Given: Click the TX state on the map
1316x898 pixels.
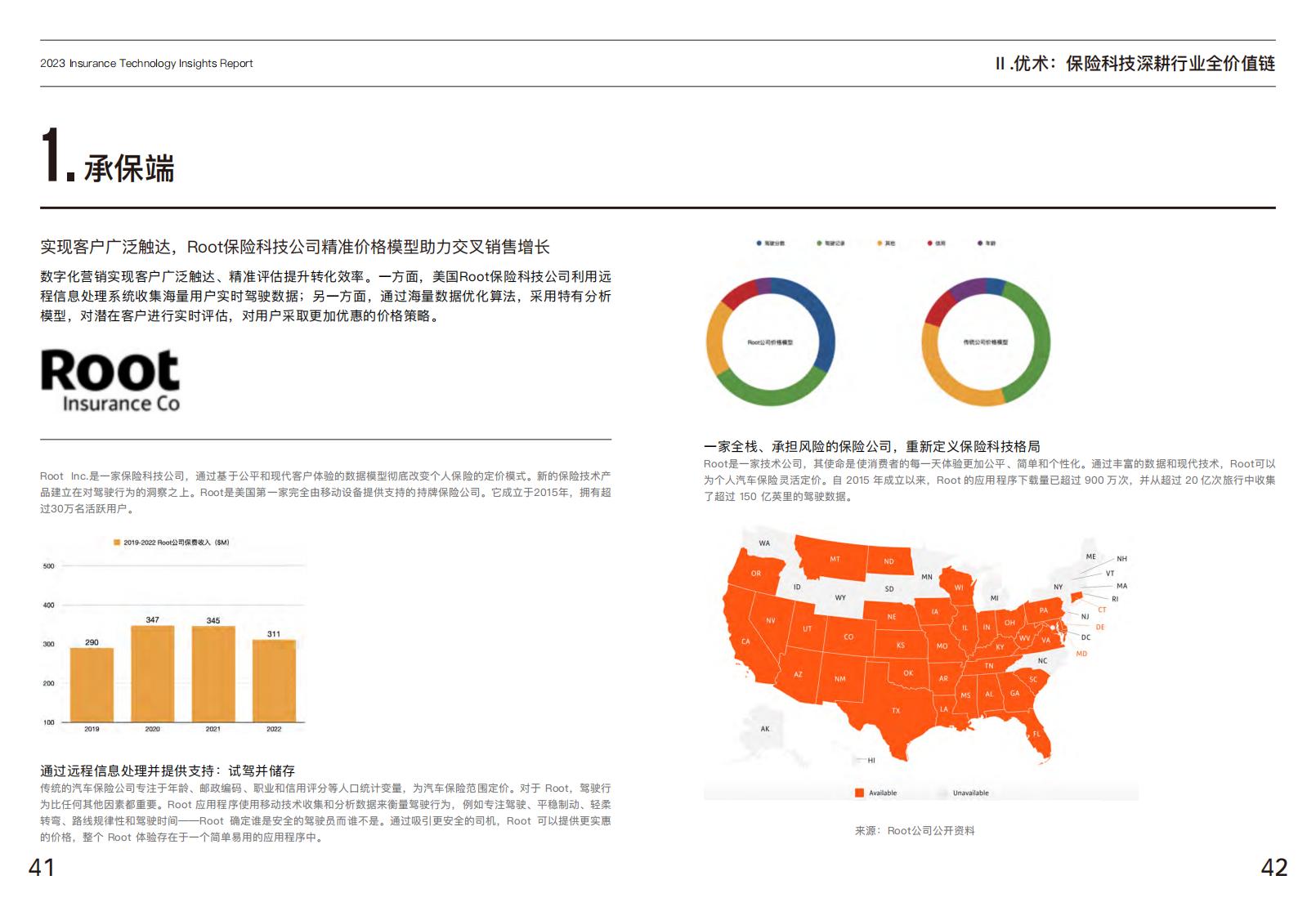Looking at the screenshot, I should click(x=895, y=710).
